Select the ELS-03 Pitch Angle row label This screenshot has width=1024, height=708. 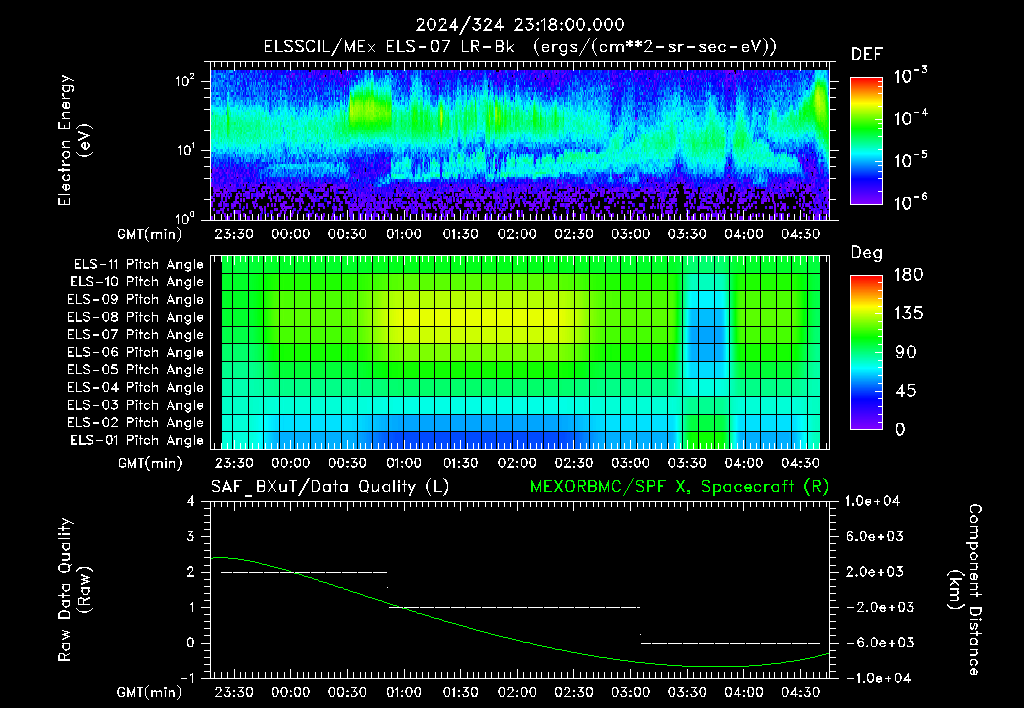pos(135,405)
